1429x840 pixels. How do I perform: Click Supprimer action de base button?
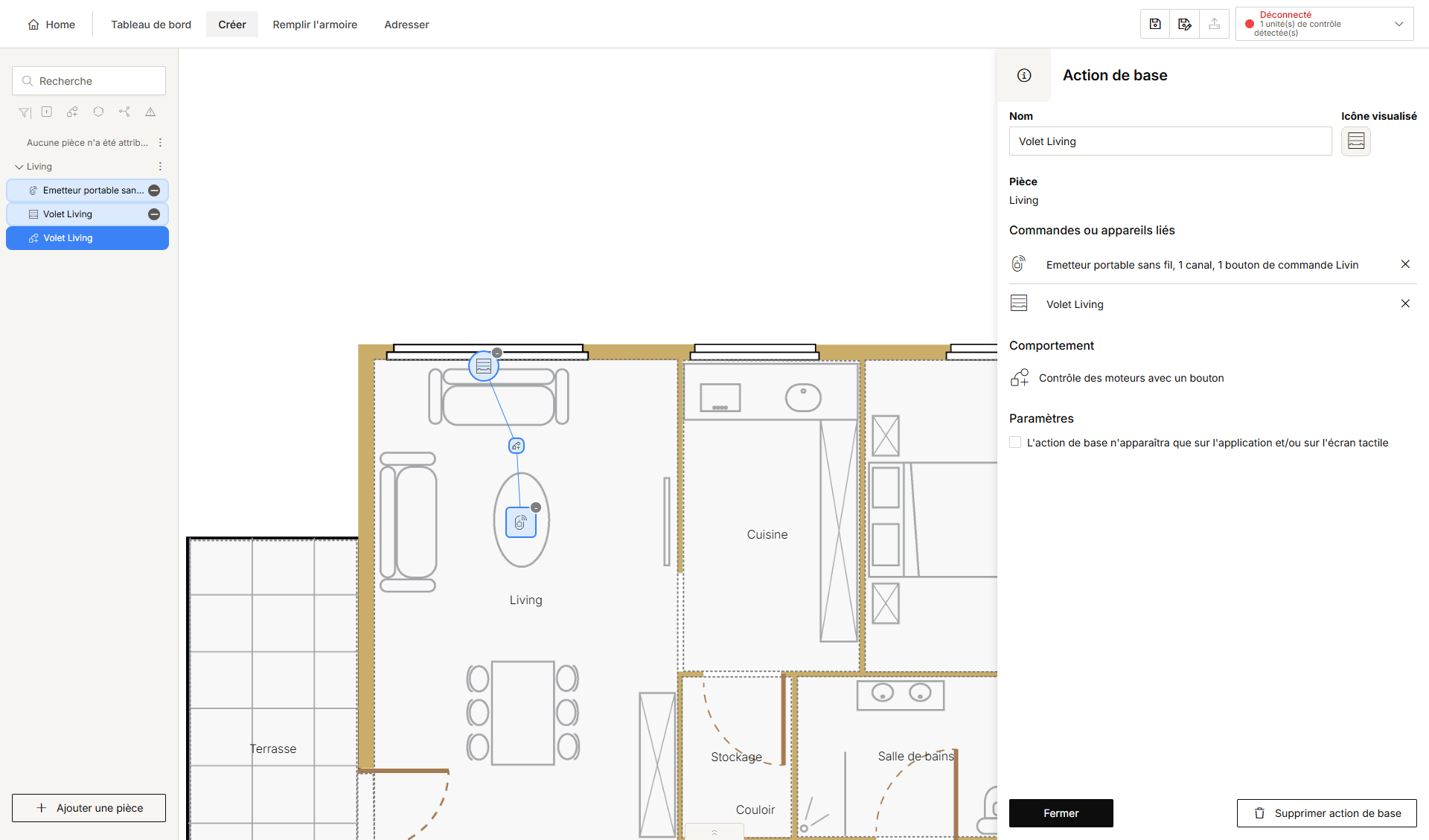pyautogui.click(x=1326, y=813)
